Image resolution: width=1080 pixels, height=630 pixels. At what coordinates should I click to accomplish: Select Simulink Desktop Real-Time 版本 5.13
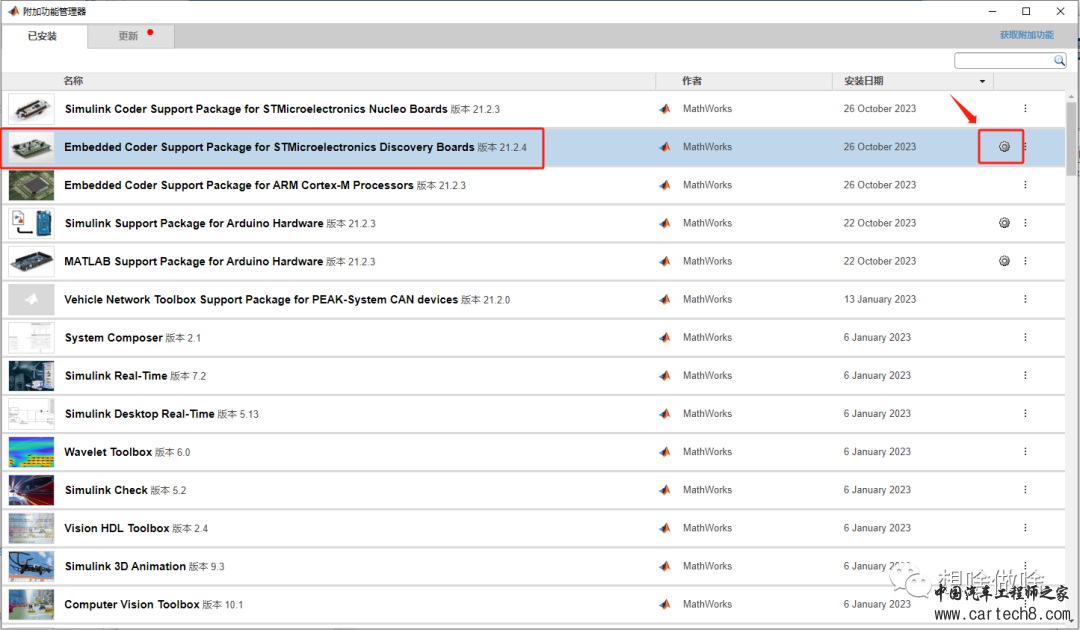pos(162,414)
